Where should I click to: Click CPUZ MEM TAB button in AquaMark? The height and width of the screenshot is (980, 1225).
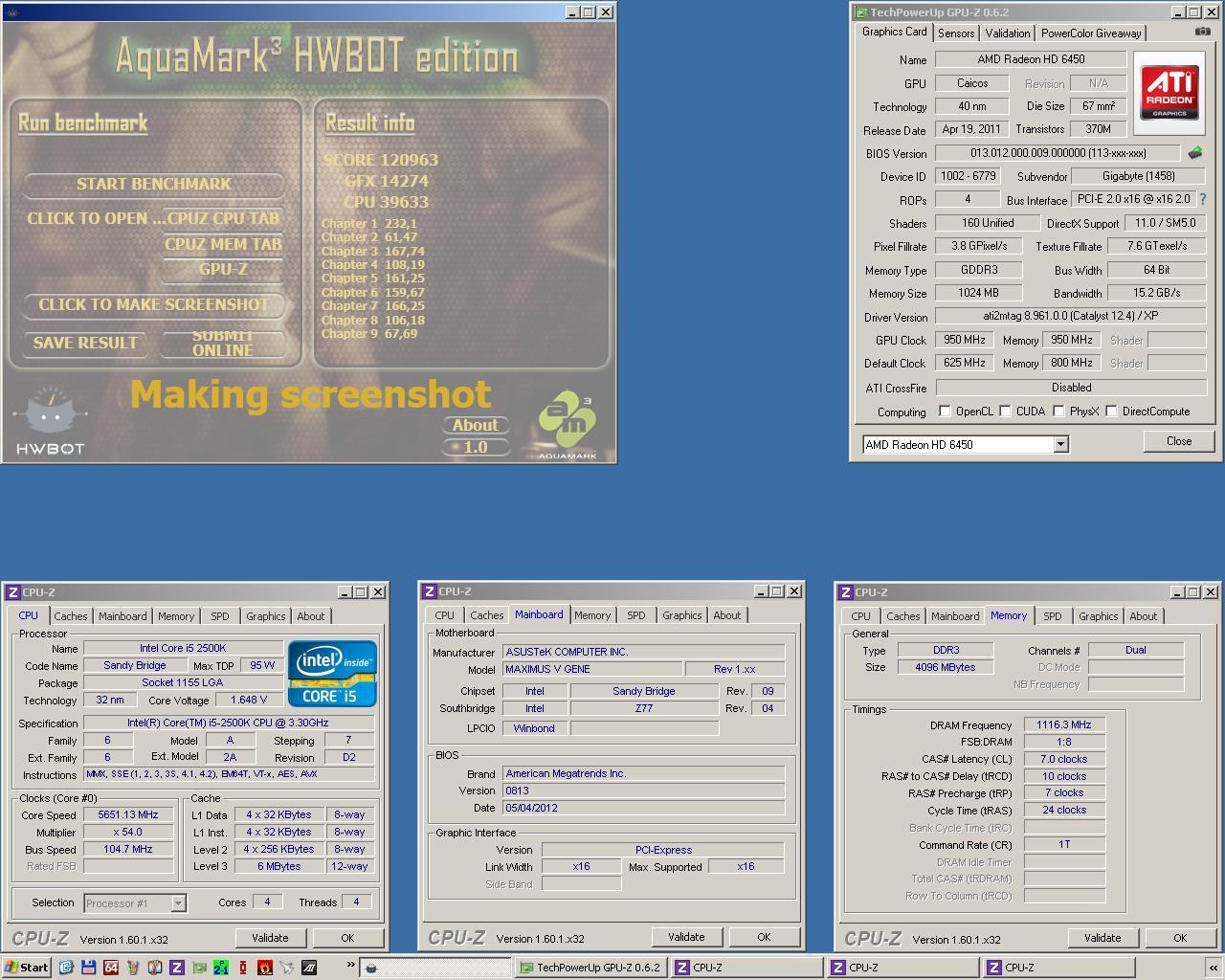(223, 244)
